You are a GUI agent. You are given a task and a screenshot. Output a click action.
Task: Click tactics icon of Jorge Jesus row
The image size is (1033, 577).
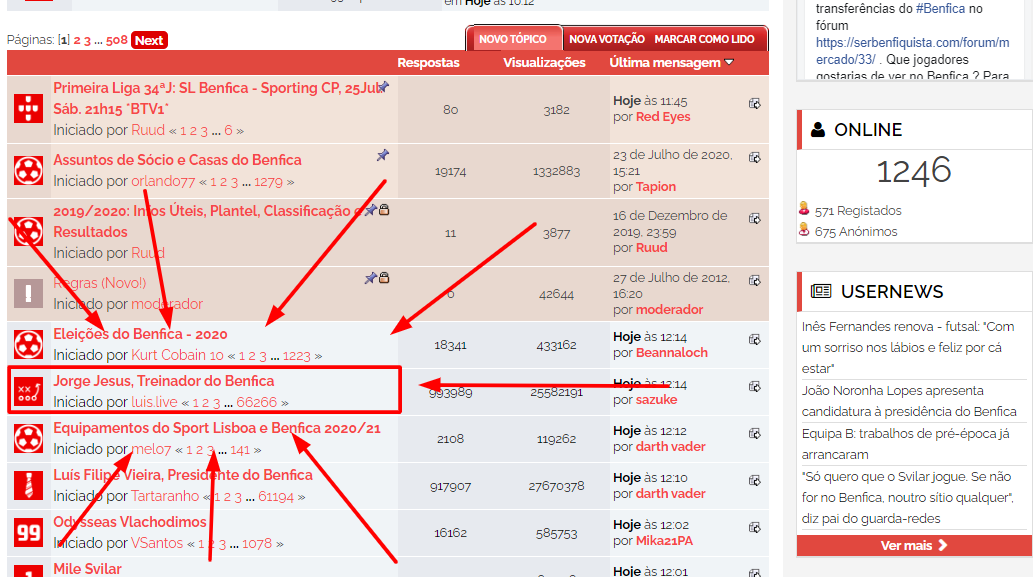click(28, 391)
